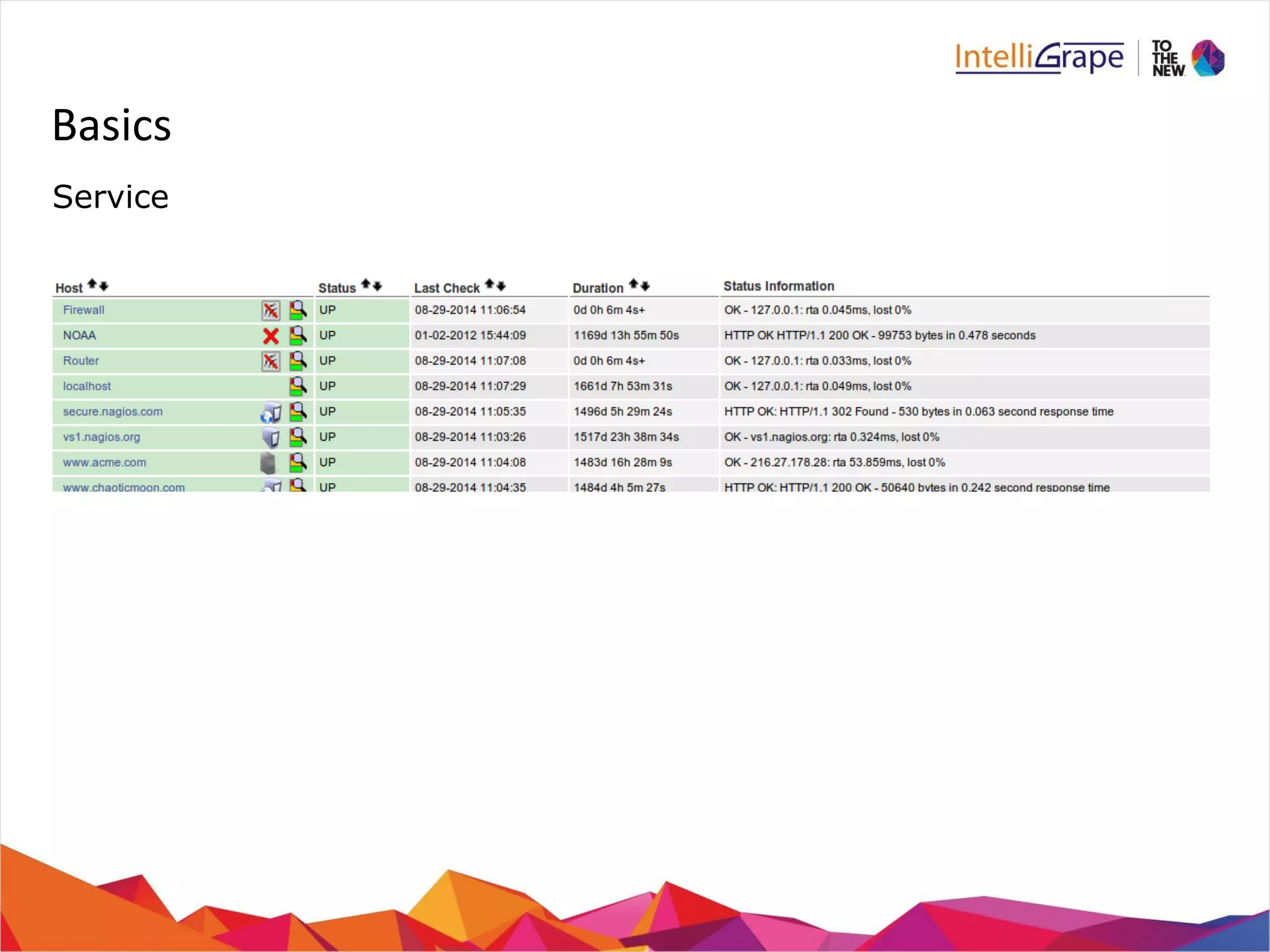Click Router's disabled notifications icon
The width and height of the screenshot is (1270, 952).
click(x=271, y=361)
